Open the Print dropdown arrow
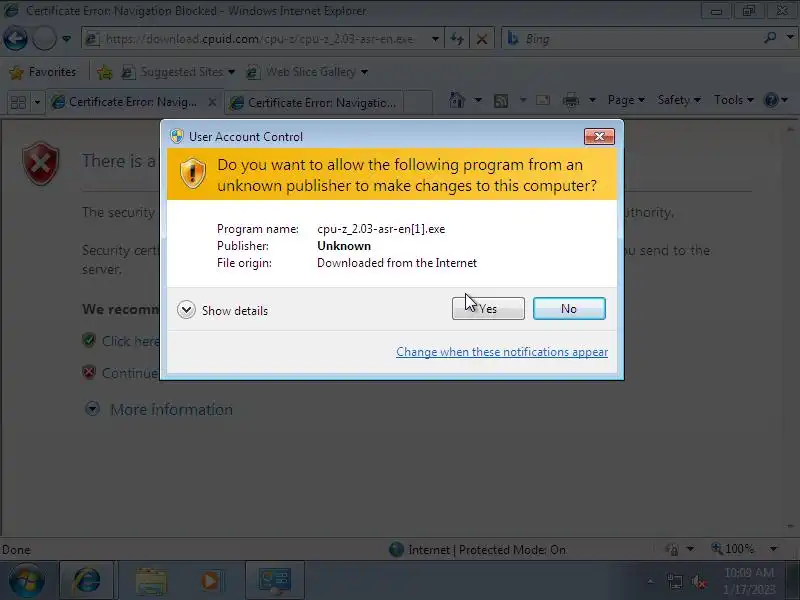 592,100
